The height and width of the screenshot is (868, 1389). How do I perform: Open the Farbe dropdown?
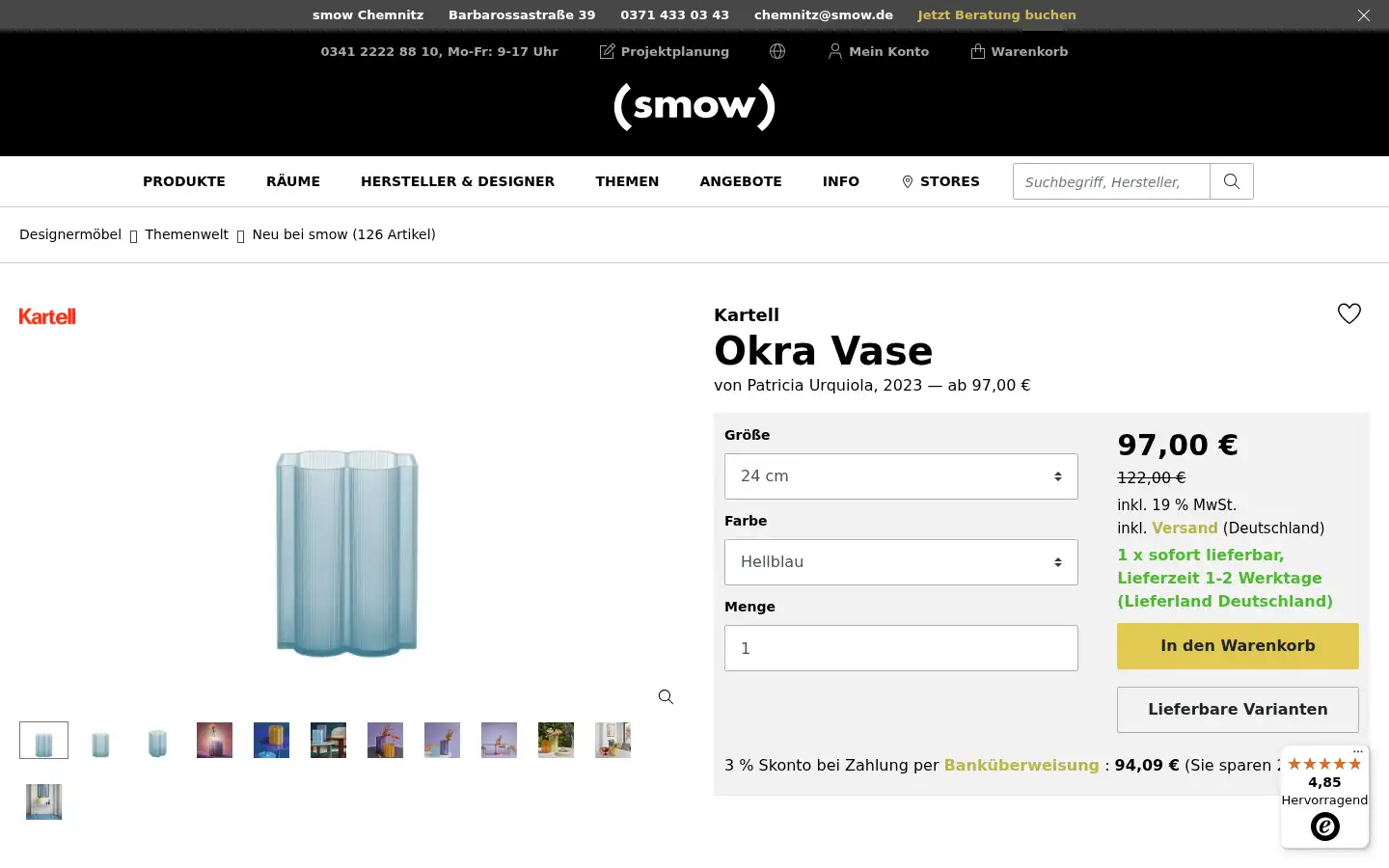[x=901, y=562]
